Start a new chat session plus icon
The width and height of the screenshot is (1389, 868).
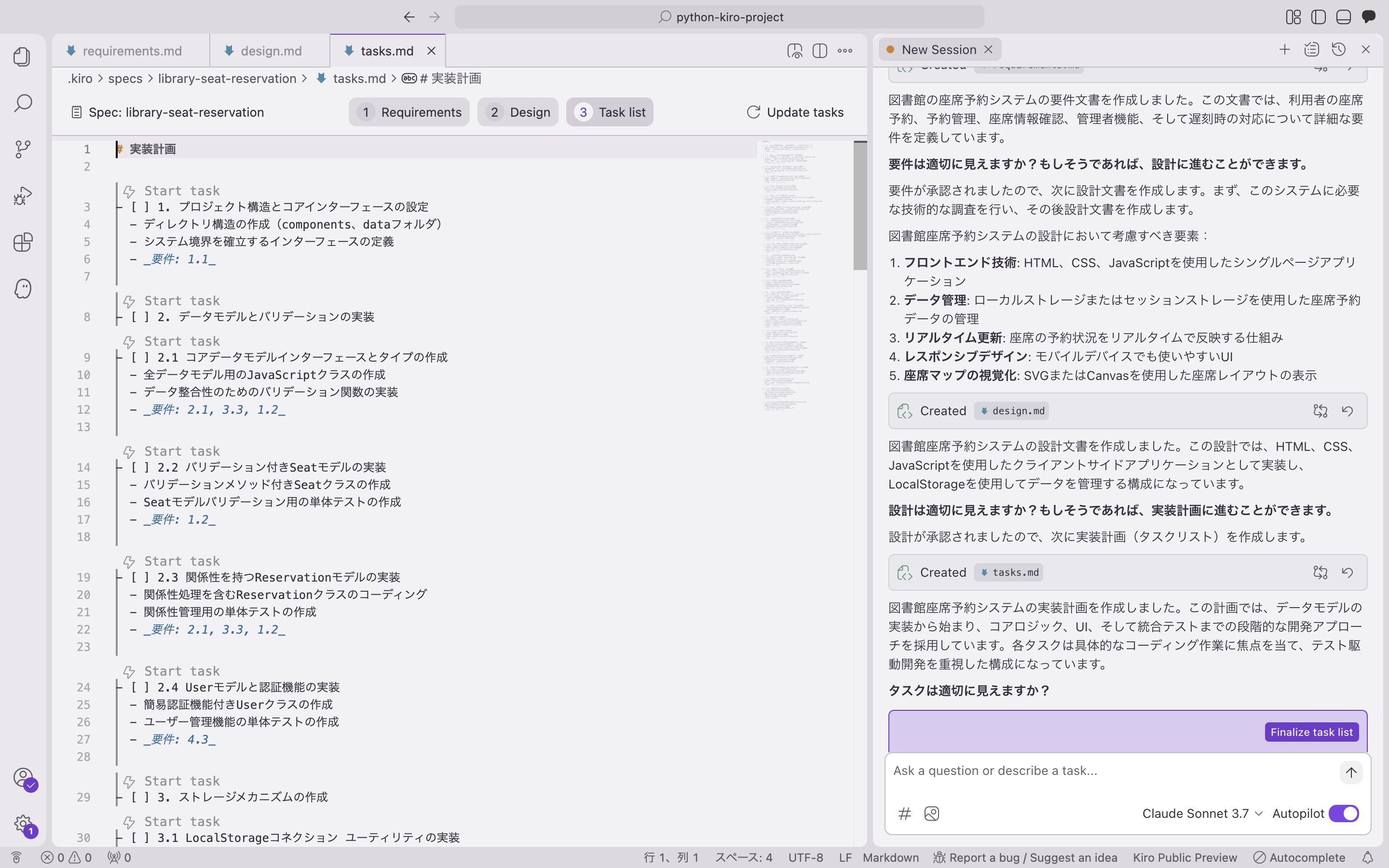pos(1284,49)
